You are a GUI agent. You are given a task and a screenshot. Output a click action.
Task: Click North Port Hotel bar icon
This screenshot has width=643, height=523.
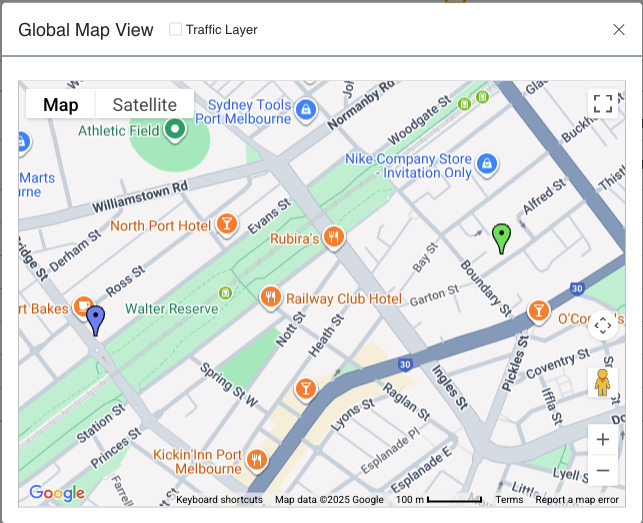pyautogui.click(x=227, y=225)
